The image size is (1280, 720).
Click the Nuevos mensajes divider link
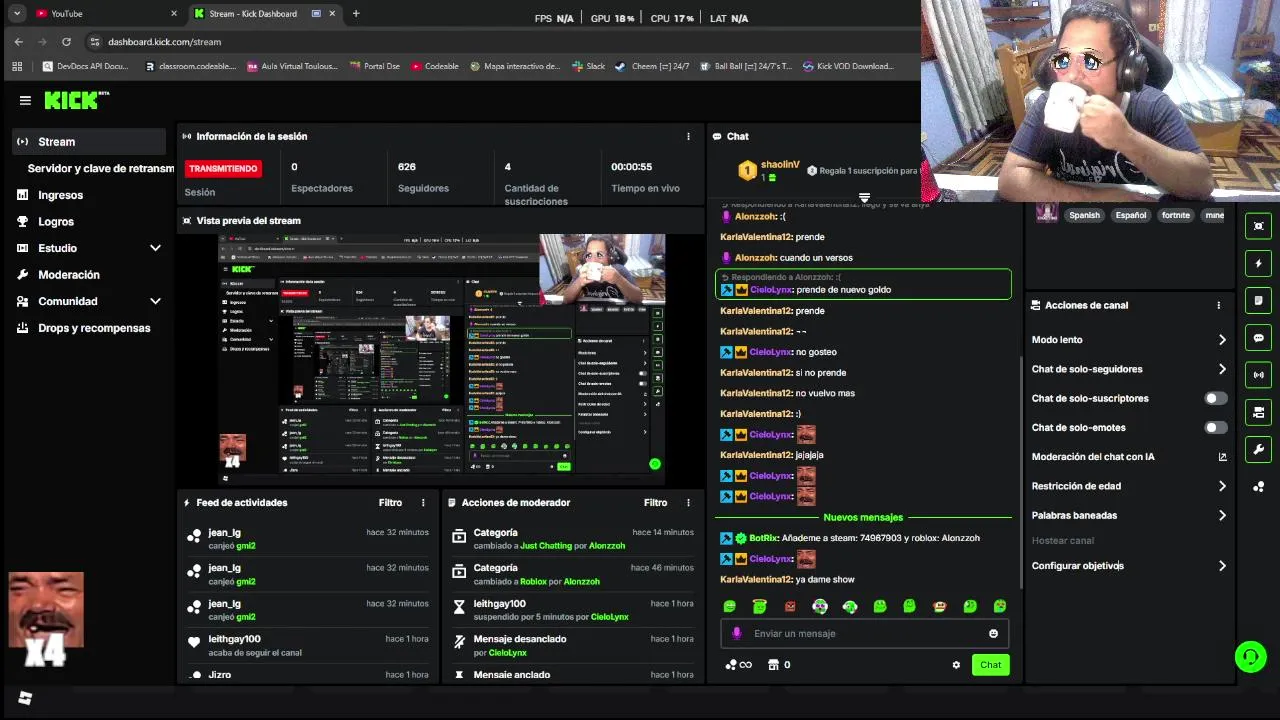[x=863, y=518]
